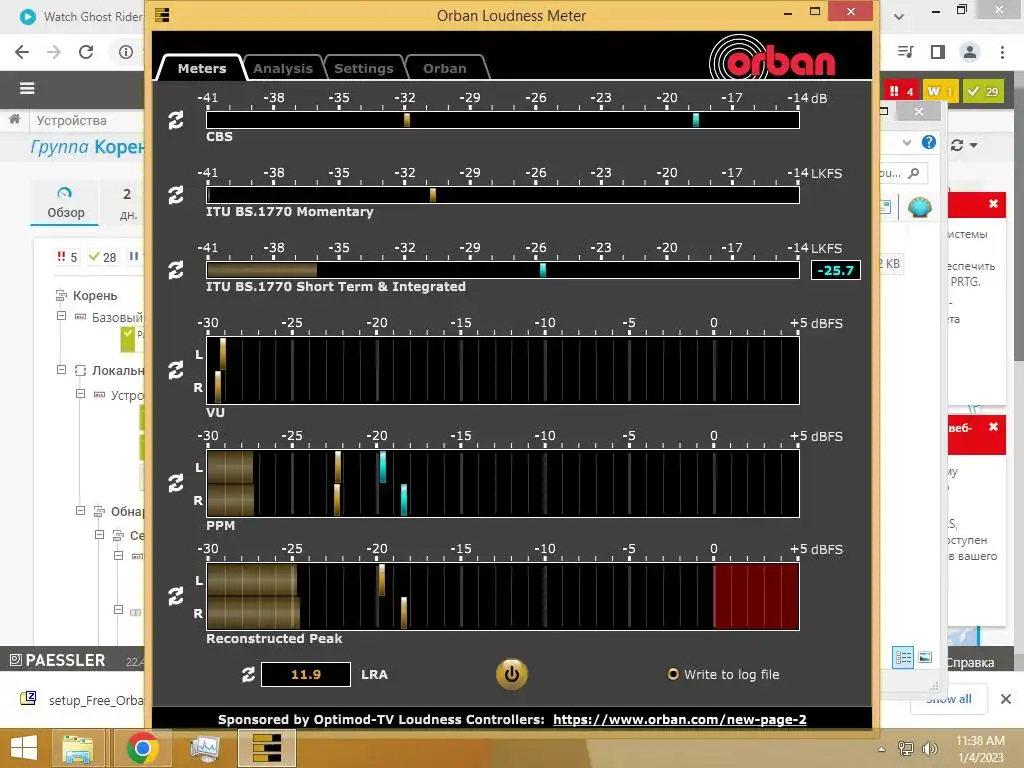Open the setup_Free_Orba download item
Viewport: 1024px width, 768px height.
tap(82, 699)
